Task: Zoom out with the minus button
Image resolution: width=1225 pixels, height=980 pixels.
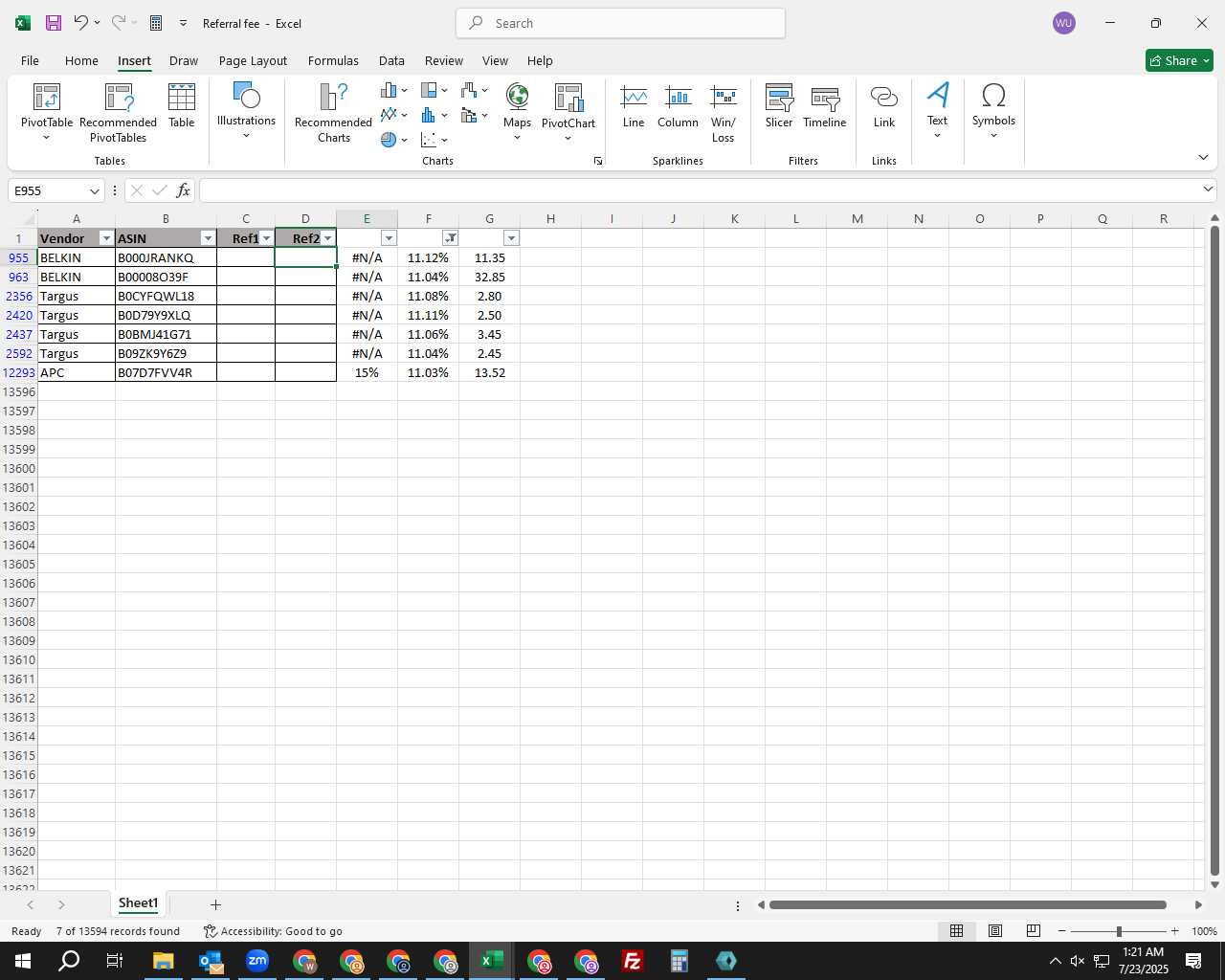Action: [1062, 931]
